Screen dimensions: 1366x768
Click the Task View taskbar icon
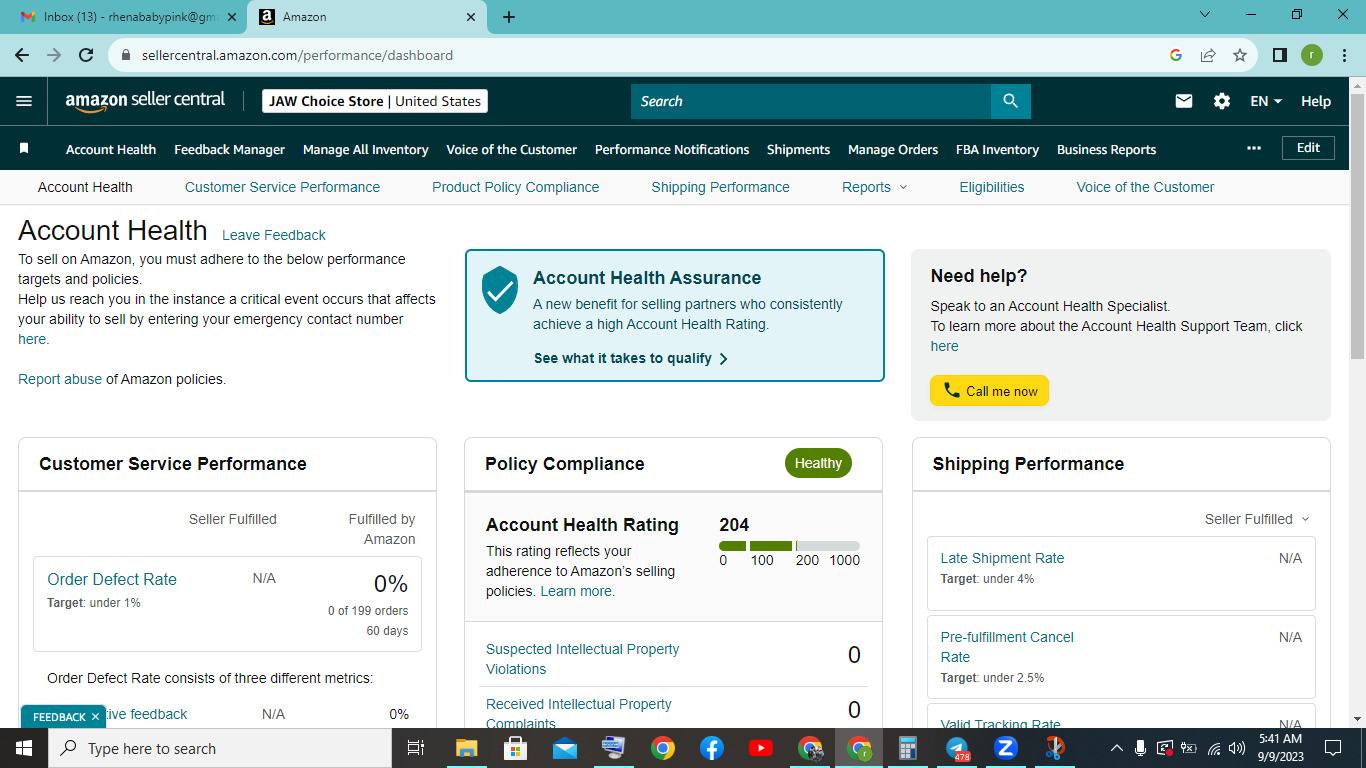coord(417,748)
